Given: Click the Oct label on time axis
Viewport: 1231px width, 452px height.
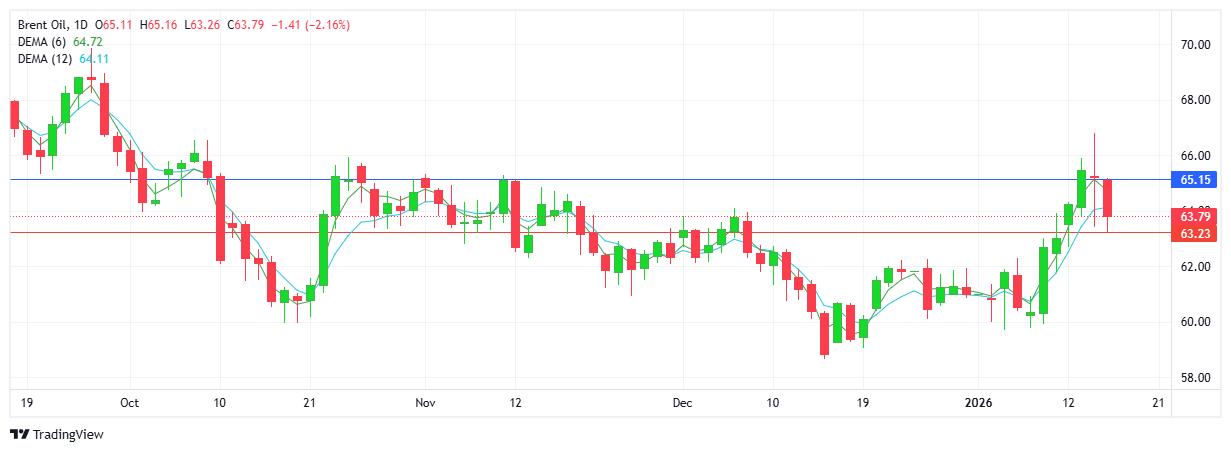Looking at the screenshot, I should (x=128, y=403).
